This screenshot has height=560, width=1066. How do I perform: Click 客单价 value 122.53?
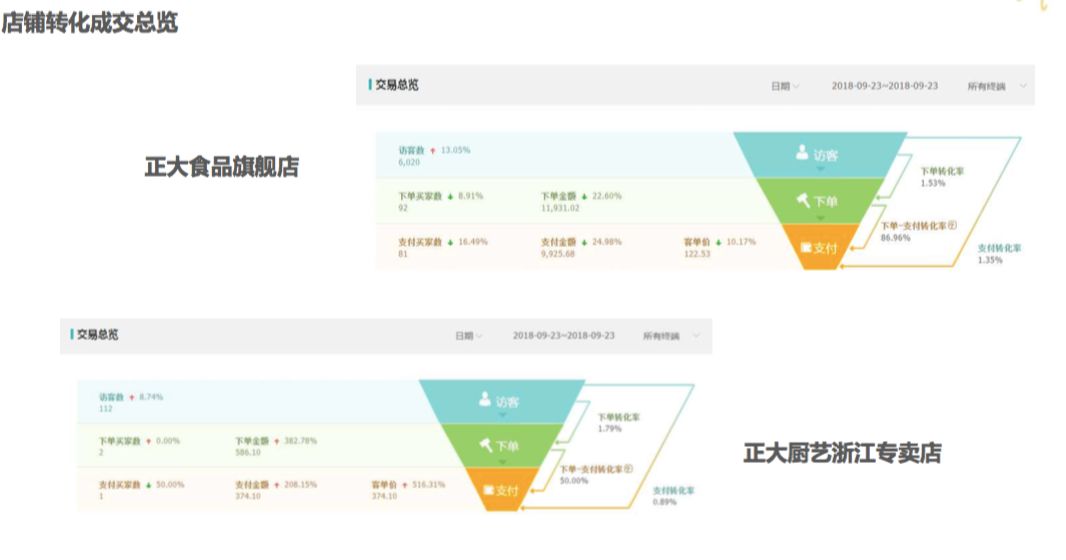pos(697,254)
